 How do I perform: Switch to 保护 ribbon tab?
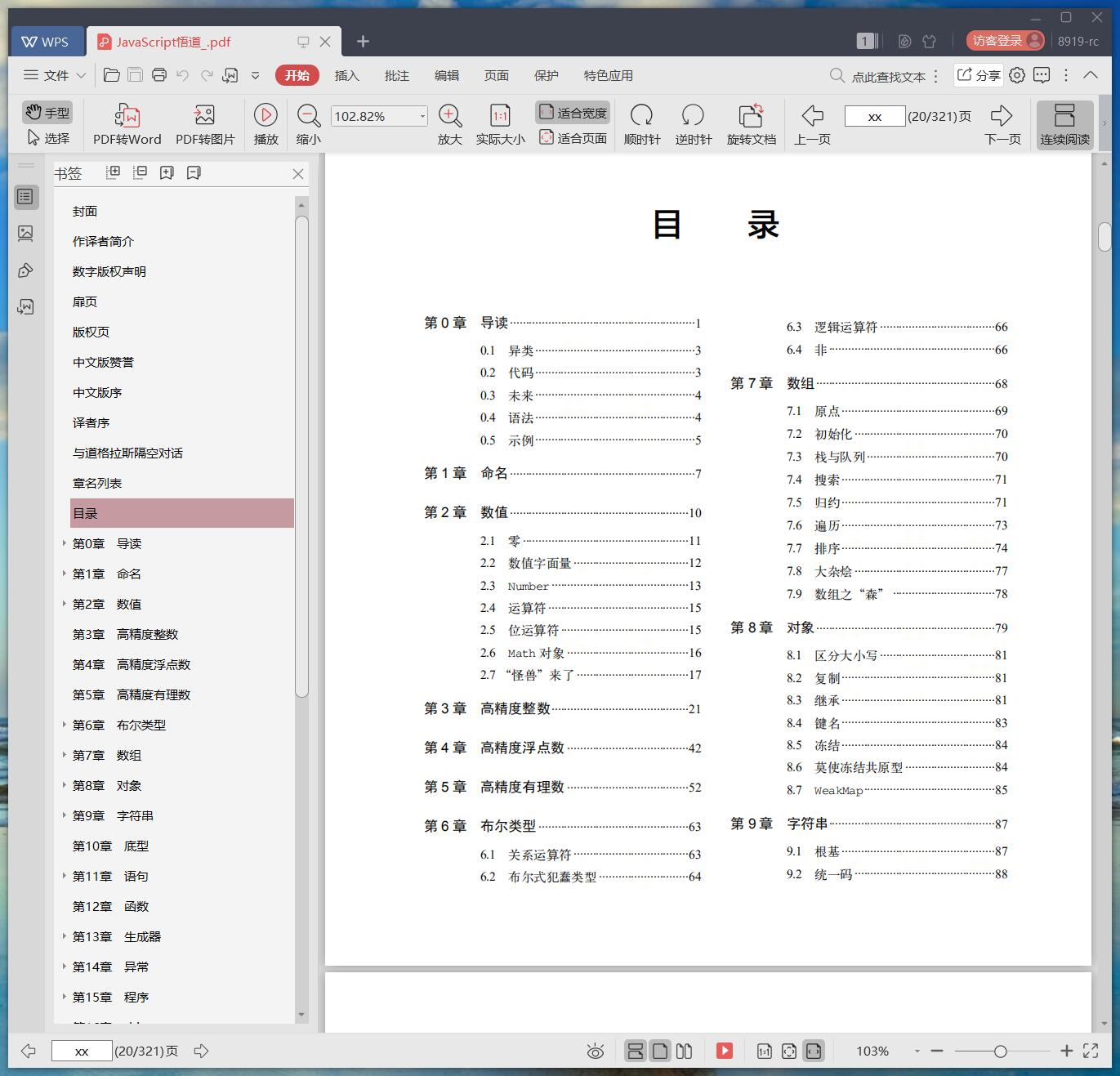[x=547, y=75]
